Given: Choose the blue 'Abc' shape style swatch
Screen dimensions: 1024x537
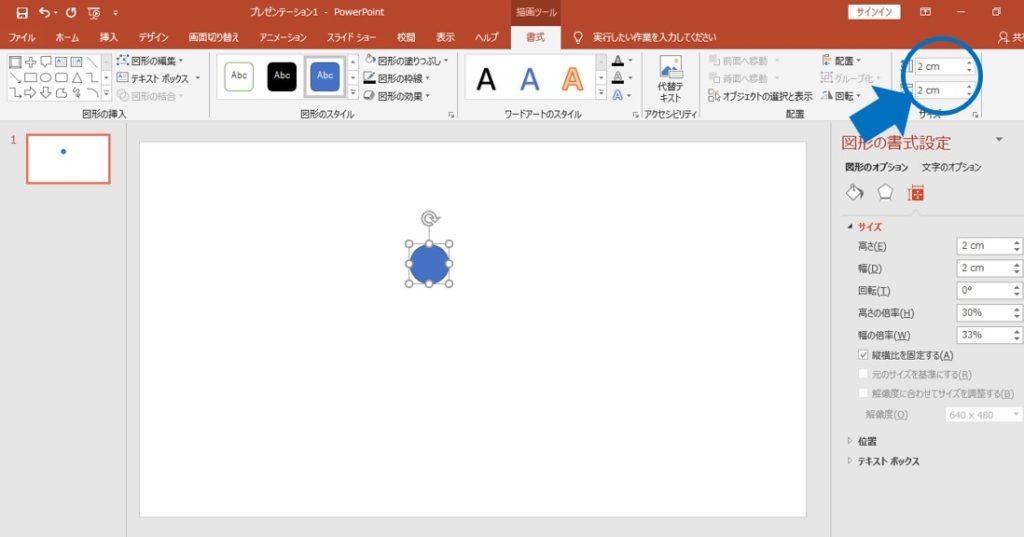Looking at the screenshot, I should pos(325,76).
